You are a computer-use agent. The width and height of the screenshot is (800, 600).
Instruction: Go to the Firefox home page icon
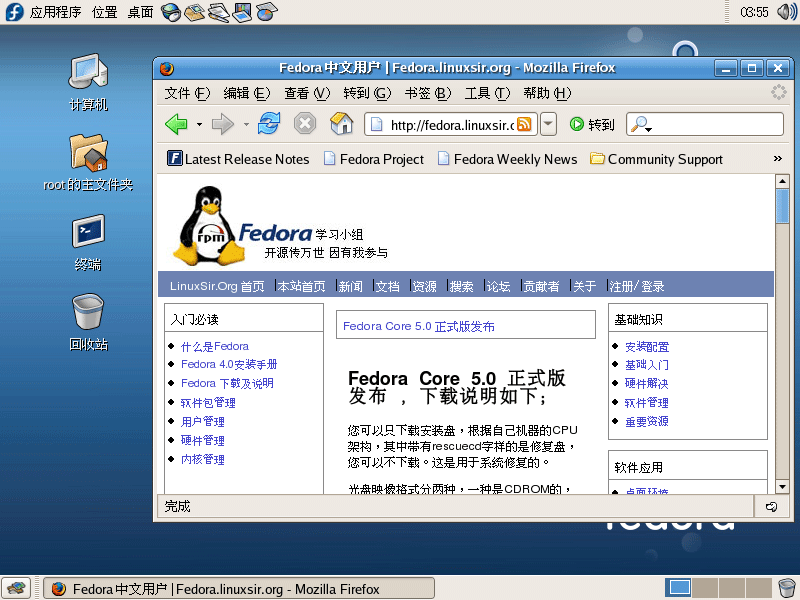click(x=341, y=123)
